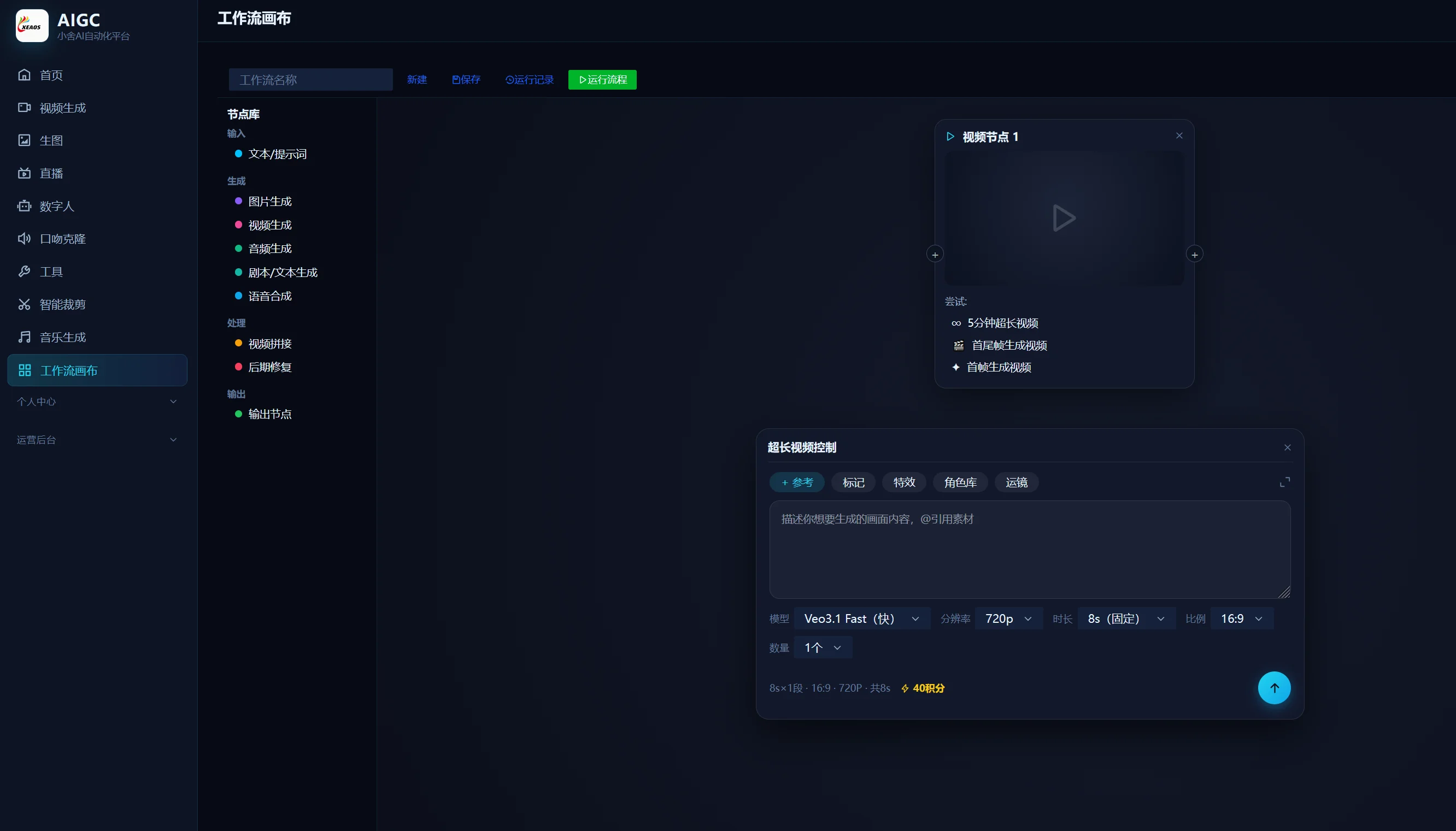Click the 数字人 robot icon
Viewport: 1456px width, 831px height.
click(24, 206)
